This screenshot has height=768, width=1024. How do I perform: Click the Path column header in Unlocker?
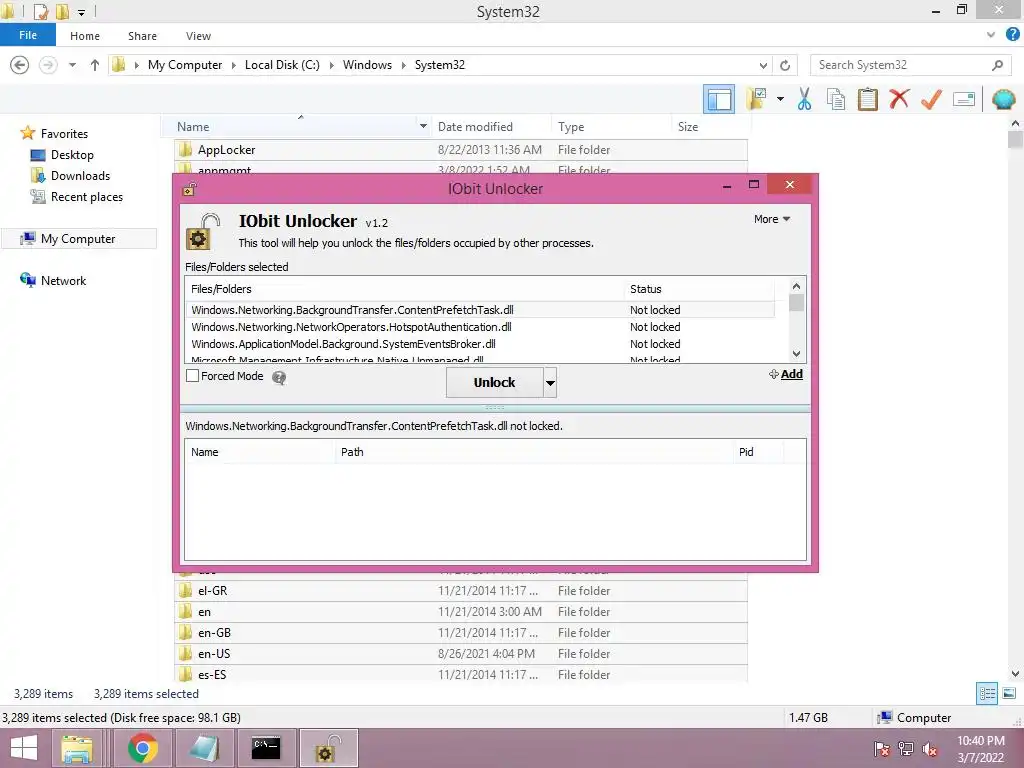pyautogui.click(x=534, y=452)
